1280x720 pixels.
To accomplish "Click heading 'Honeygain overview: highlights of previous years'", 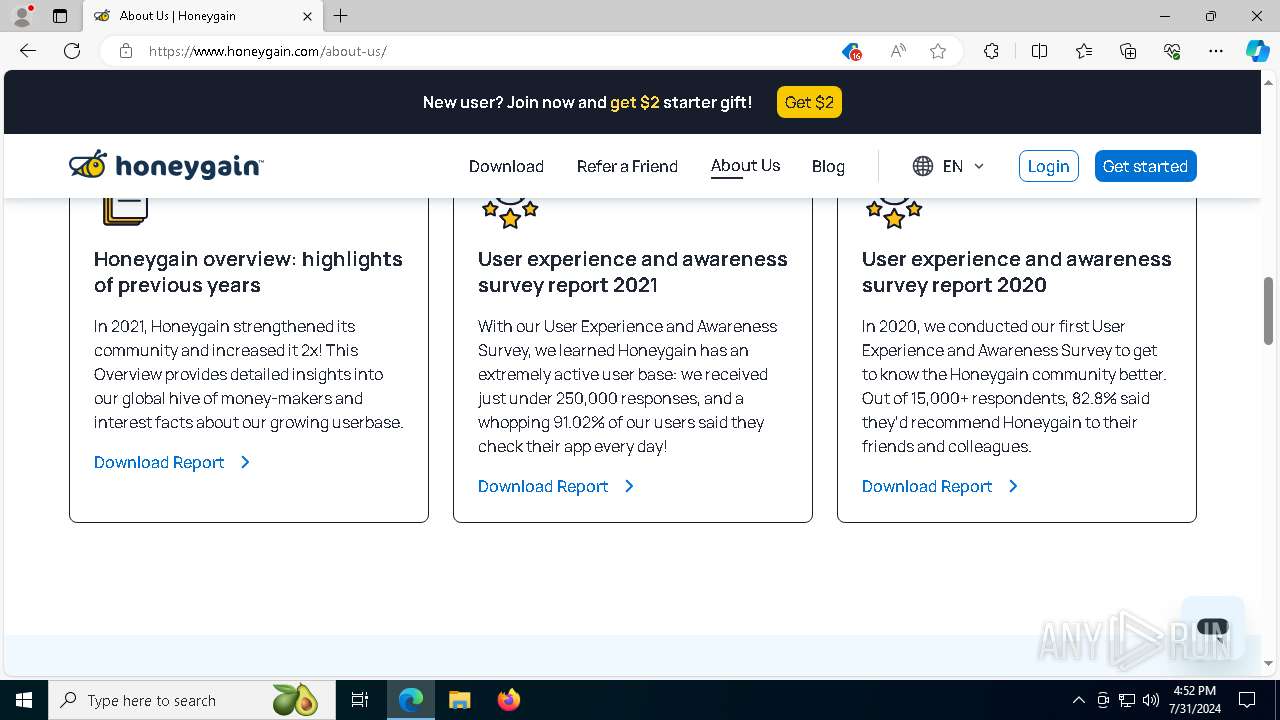I will click(248, 272).
